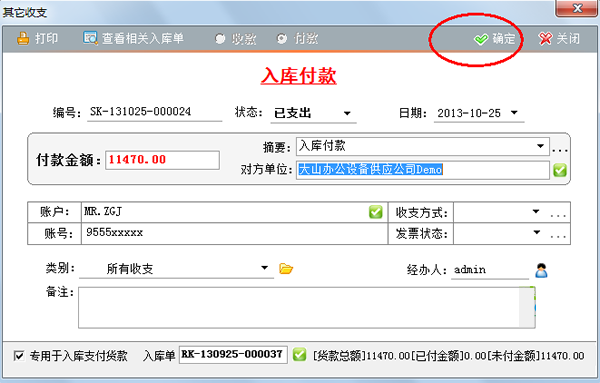Toggle 专用于入库支付货款 checkbox
This screenshot has width=600, height=383.
tap(19, 356)
